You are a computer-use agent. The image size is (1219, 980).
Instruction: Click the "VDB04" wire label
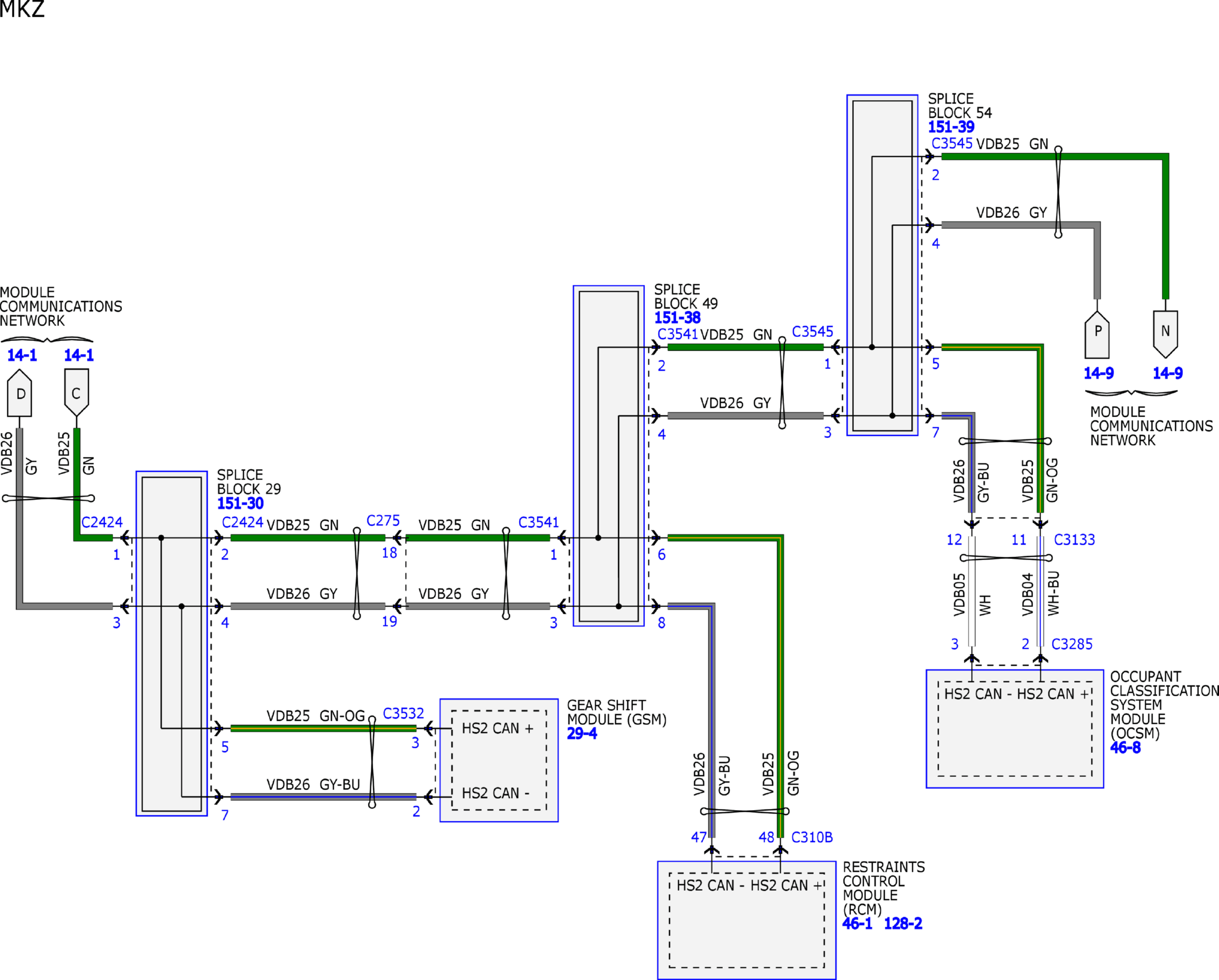tap(1028, 595)
